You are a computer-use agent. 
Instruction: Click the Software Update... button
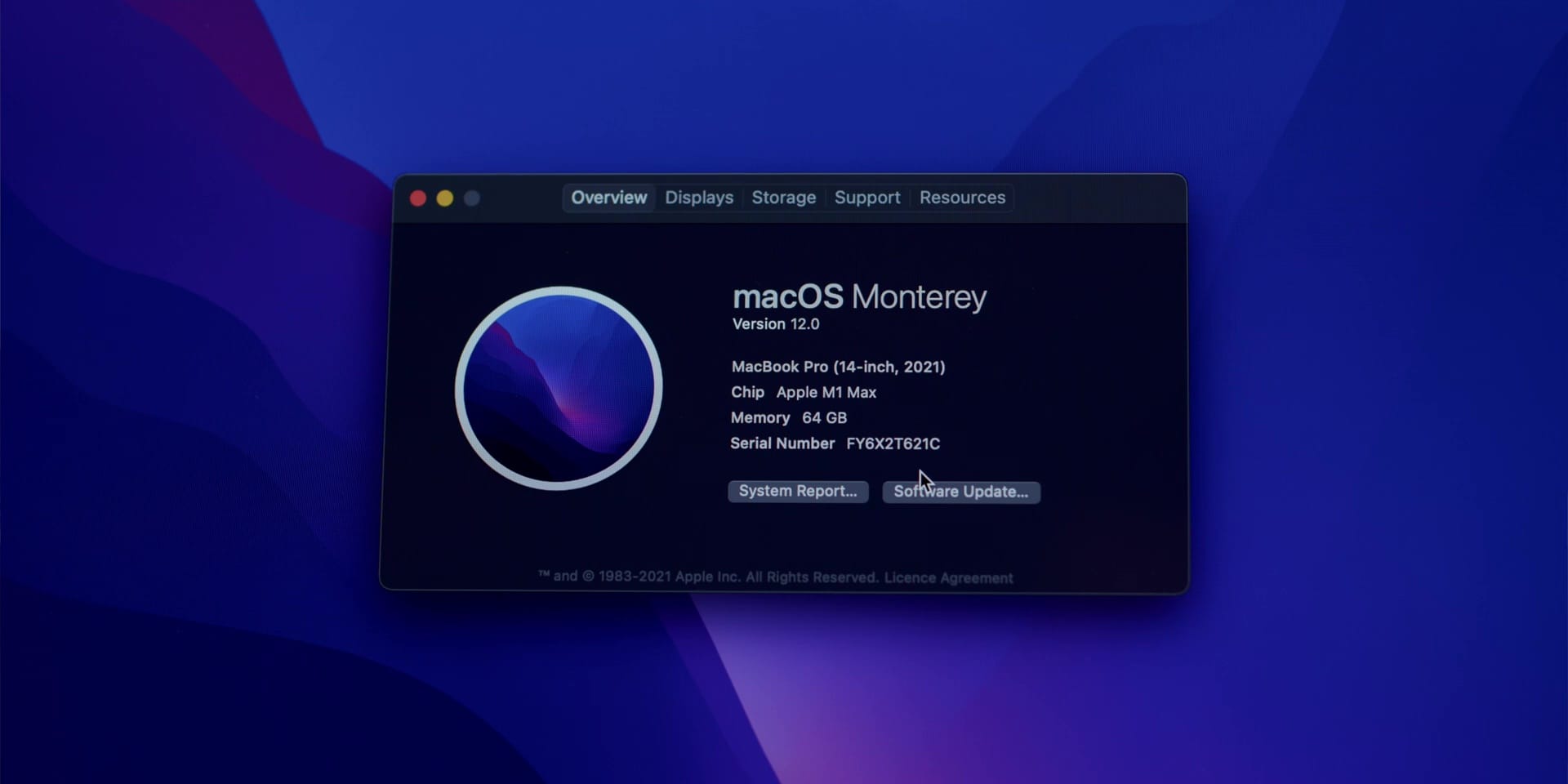click(961, 492)
